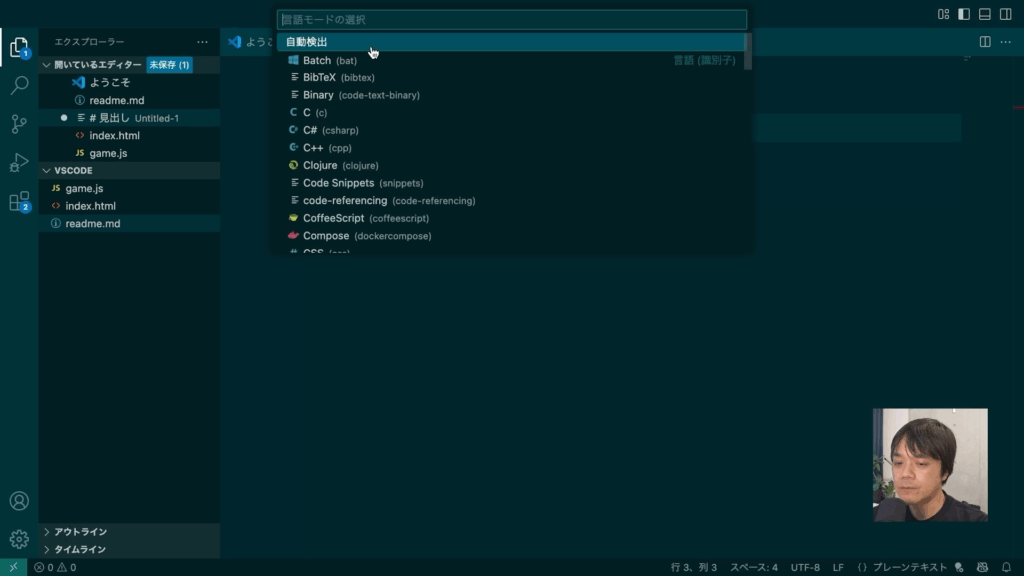This screenshot has height=576, width=1024.
Task: Open the Manage gear icon
Action: click(x=19, y=540)
